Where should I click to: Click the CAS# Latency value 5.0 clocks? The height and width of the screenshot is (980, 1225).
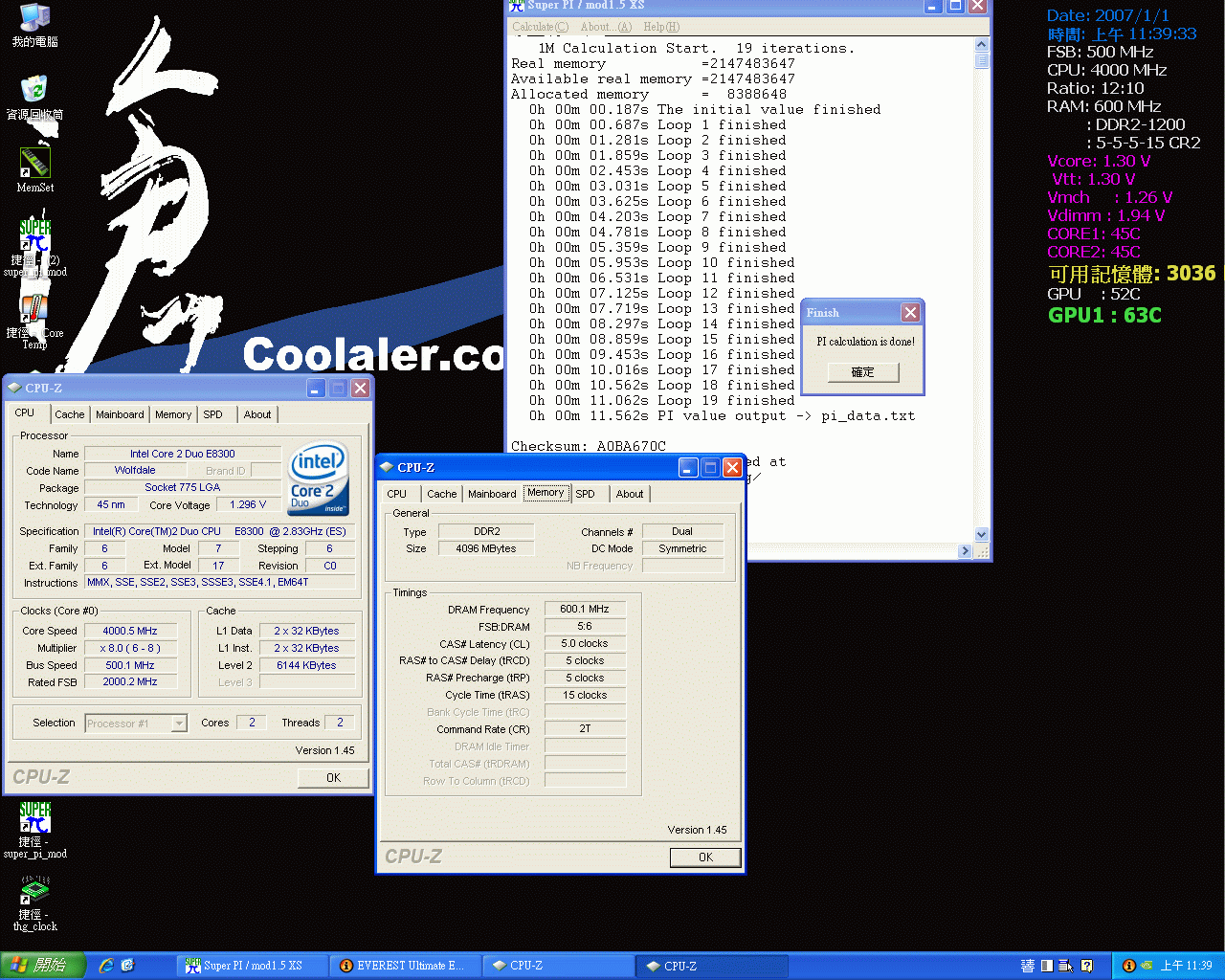tap(585, 643)
